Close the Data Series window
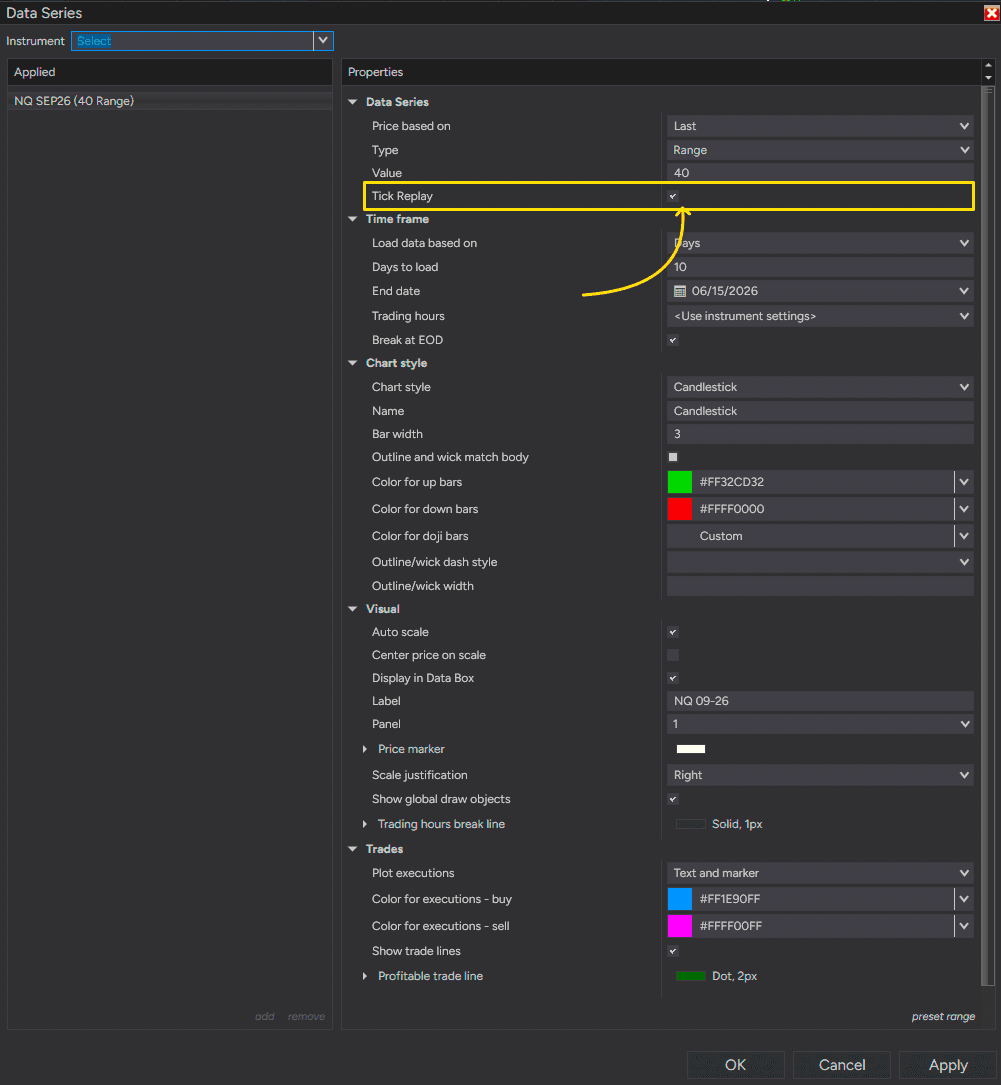The width and height of the screenshot is (1001, 1085). 991,13
